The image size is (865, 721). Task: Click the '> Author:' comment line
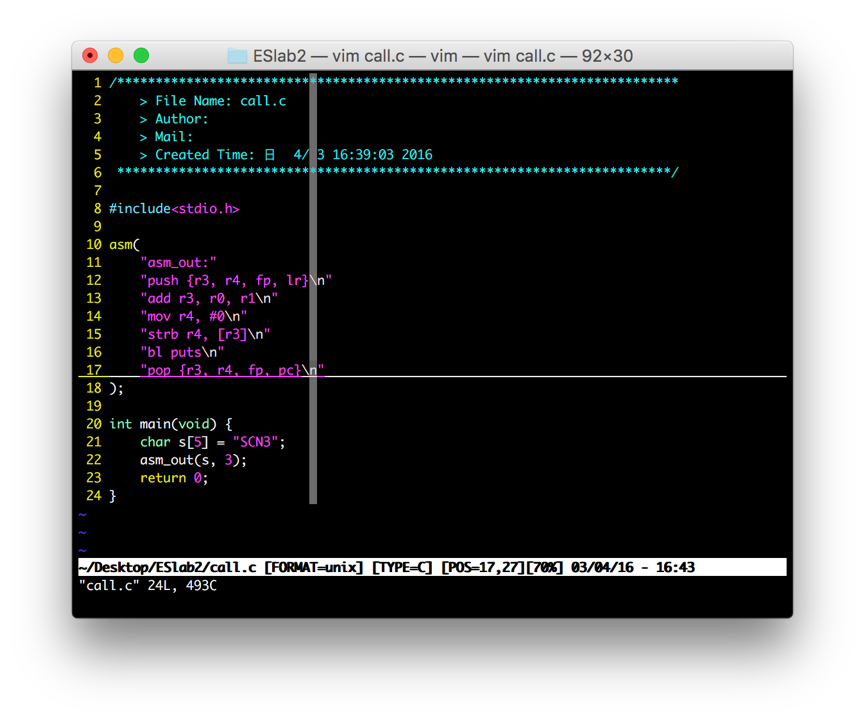(174, 119)
